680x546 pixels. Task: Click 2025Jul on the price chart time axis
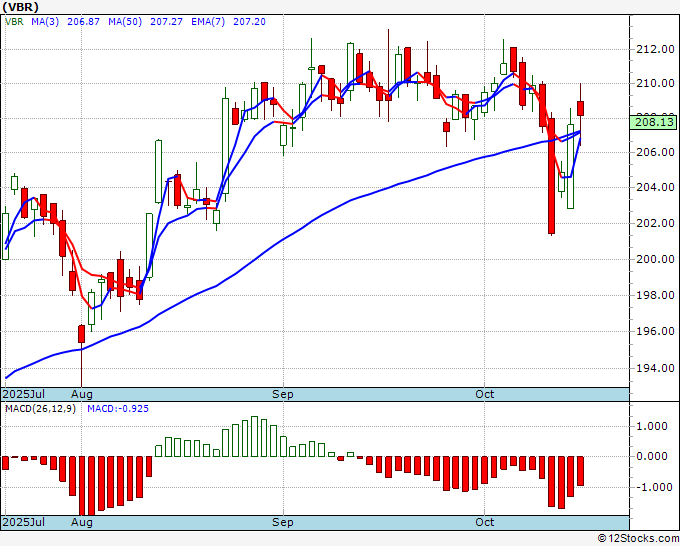click(x=24, y=394)
